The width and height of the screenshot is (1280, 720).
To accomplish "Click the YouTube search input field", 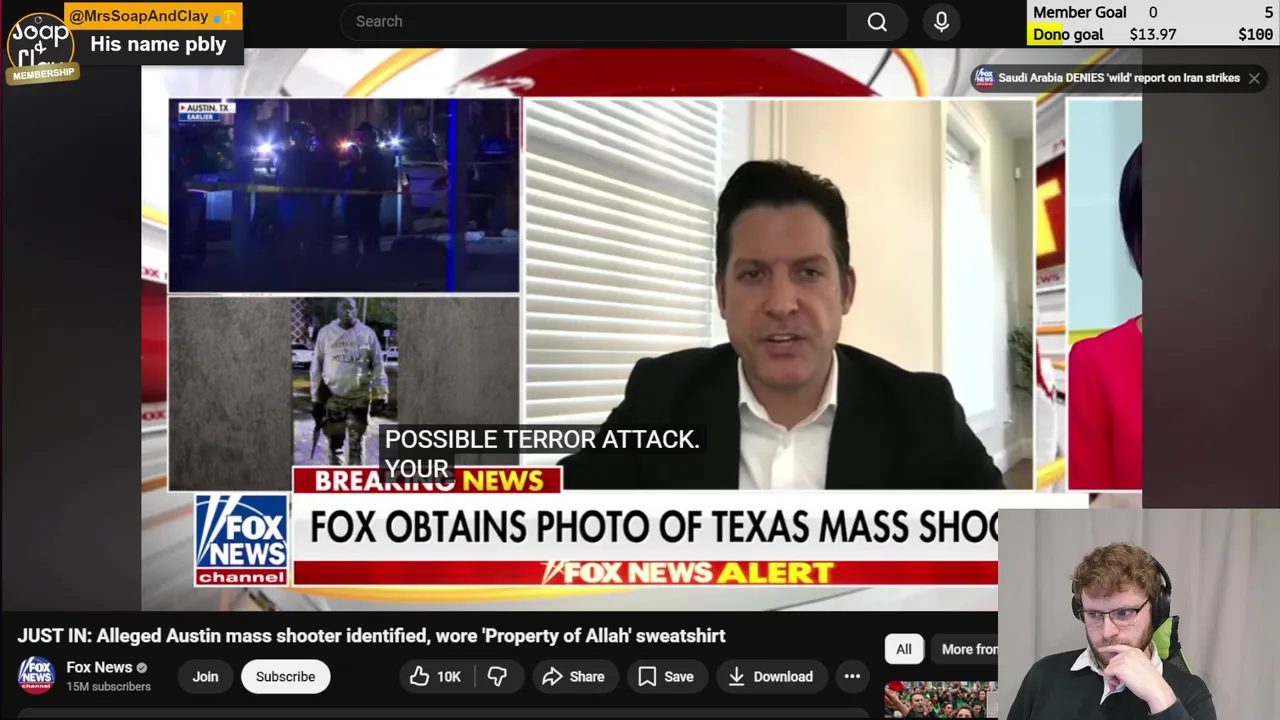I will pyautogui.click(x=594, y=22).
